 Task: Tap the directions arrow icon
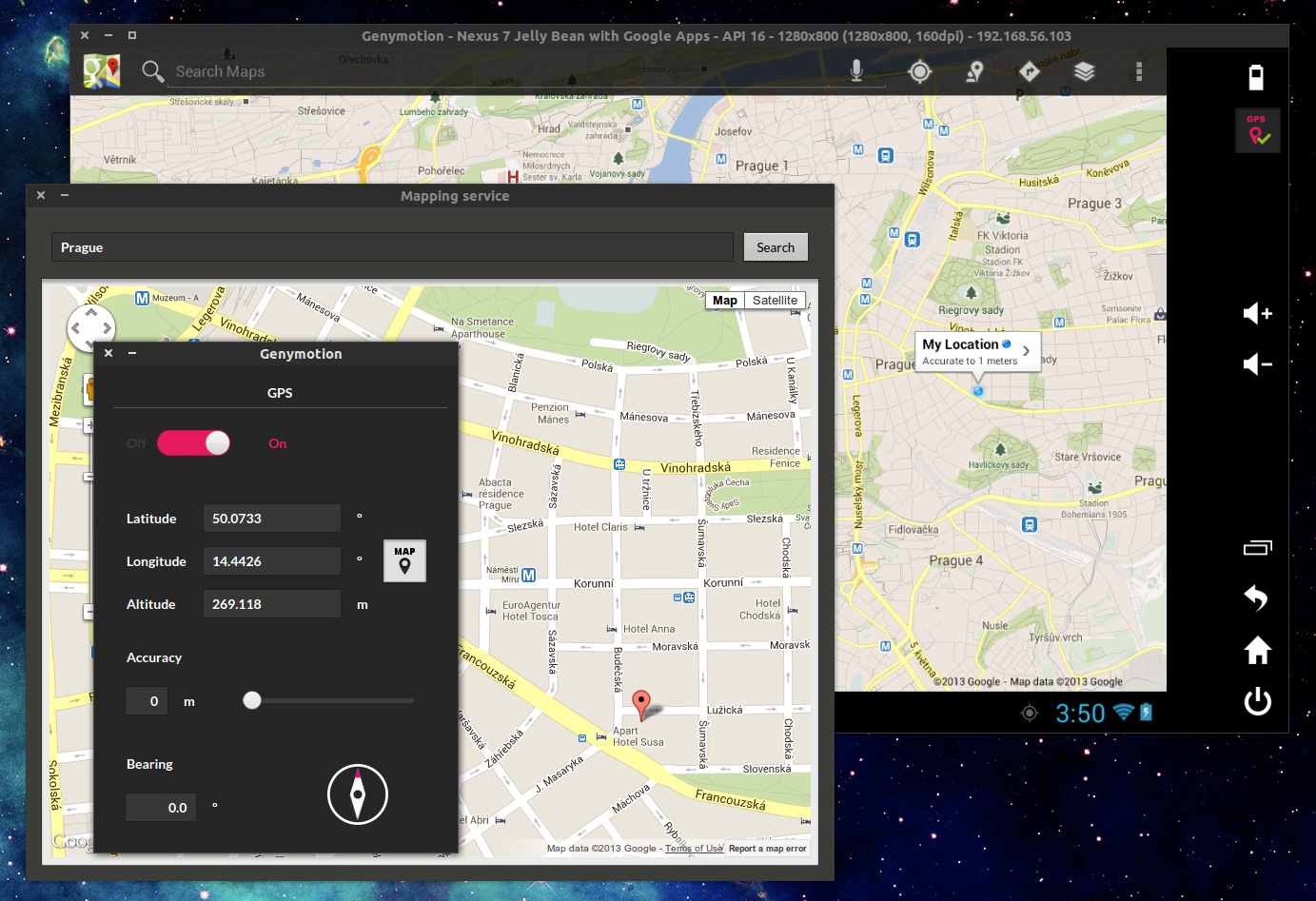click(1030, 71)
